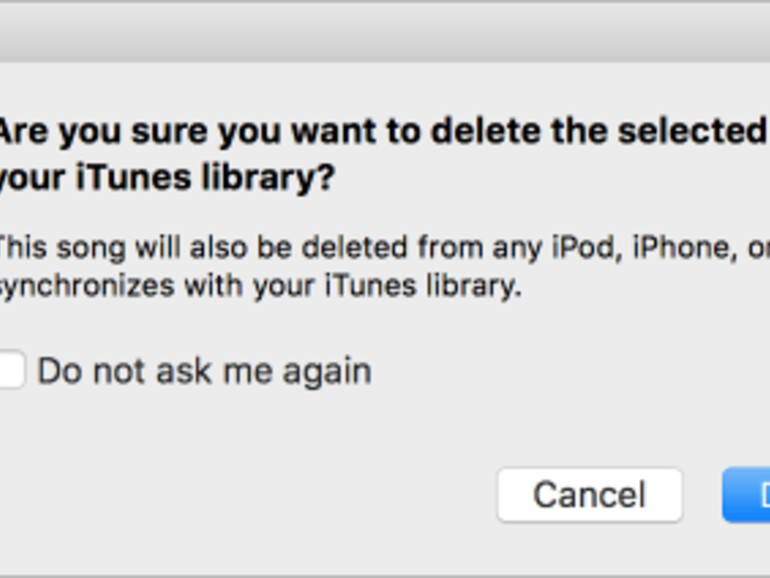This screenshot has width=770, height=578.
Task: Click the empty dialog area left of Cancel
Action: (250, 495)
